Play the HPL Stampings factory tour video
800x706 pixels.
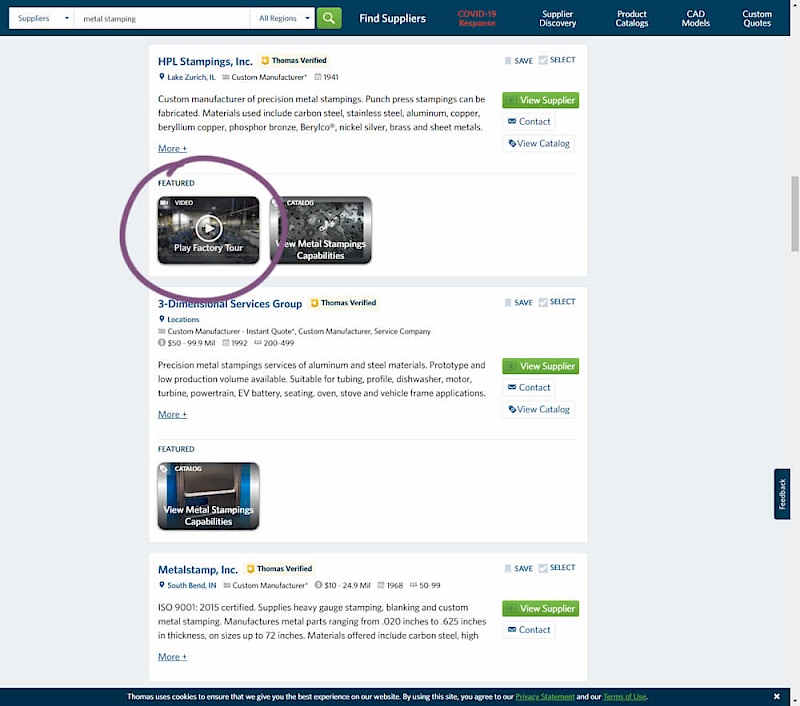point(208,229)
